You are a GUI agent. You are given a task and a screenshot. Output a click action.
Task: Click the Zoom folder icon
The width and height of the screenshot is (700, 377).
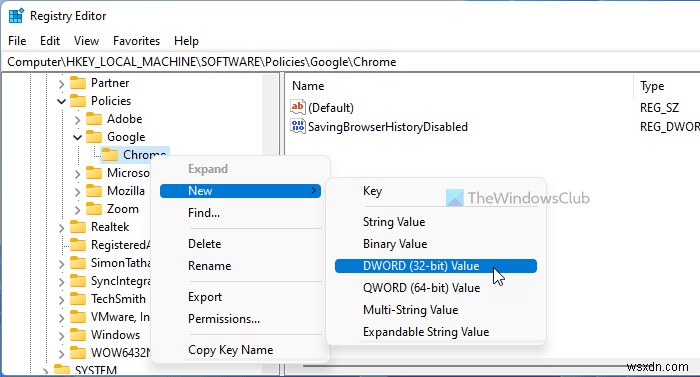click(x=94, y=209)
